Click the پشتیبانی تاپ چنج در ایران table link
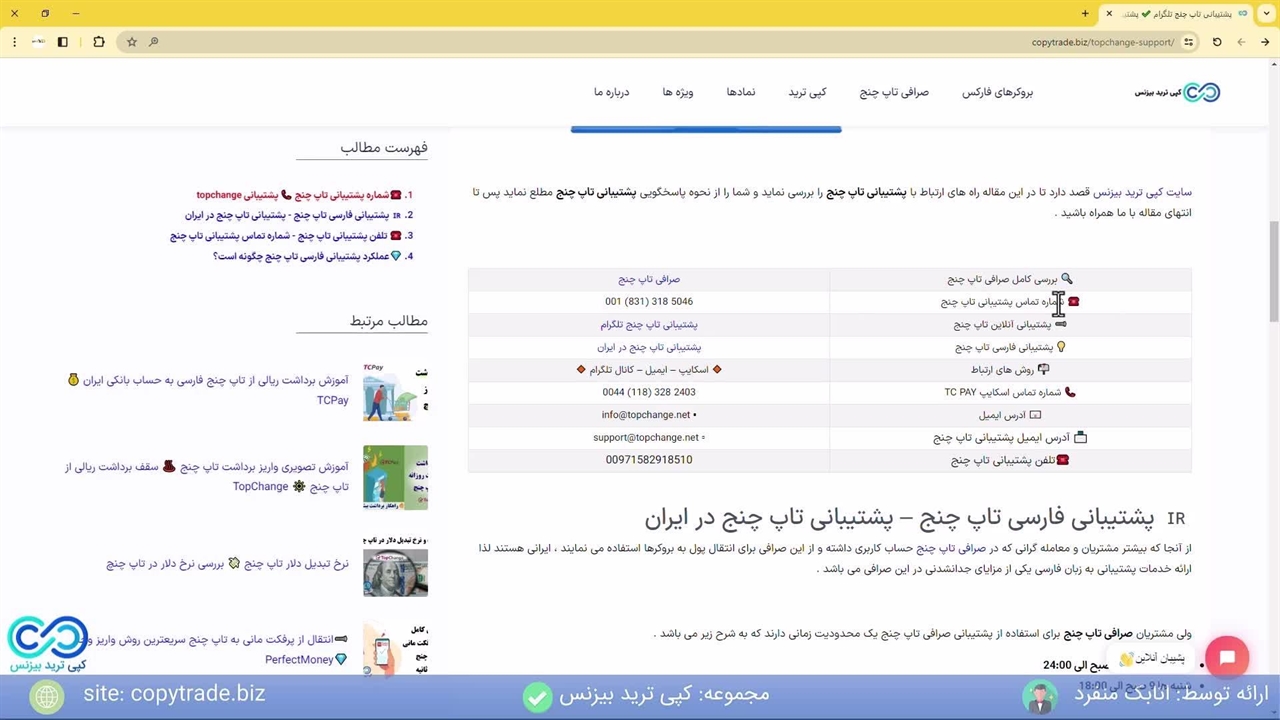The height and width of the screenshot is (720, 1280). pos(649,347)
